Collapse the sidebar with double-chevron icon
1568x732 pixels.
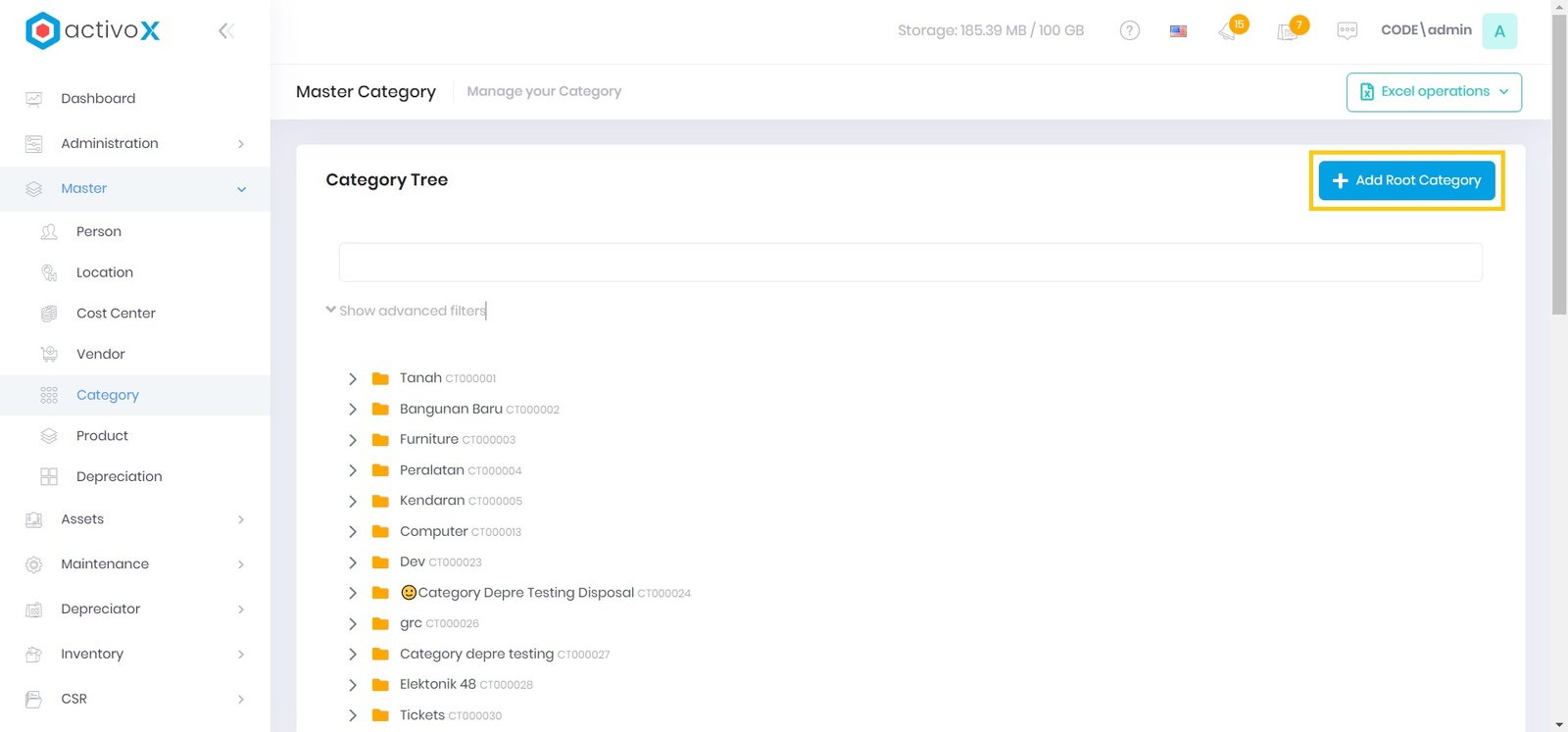pos(226,31)
